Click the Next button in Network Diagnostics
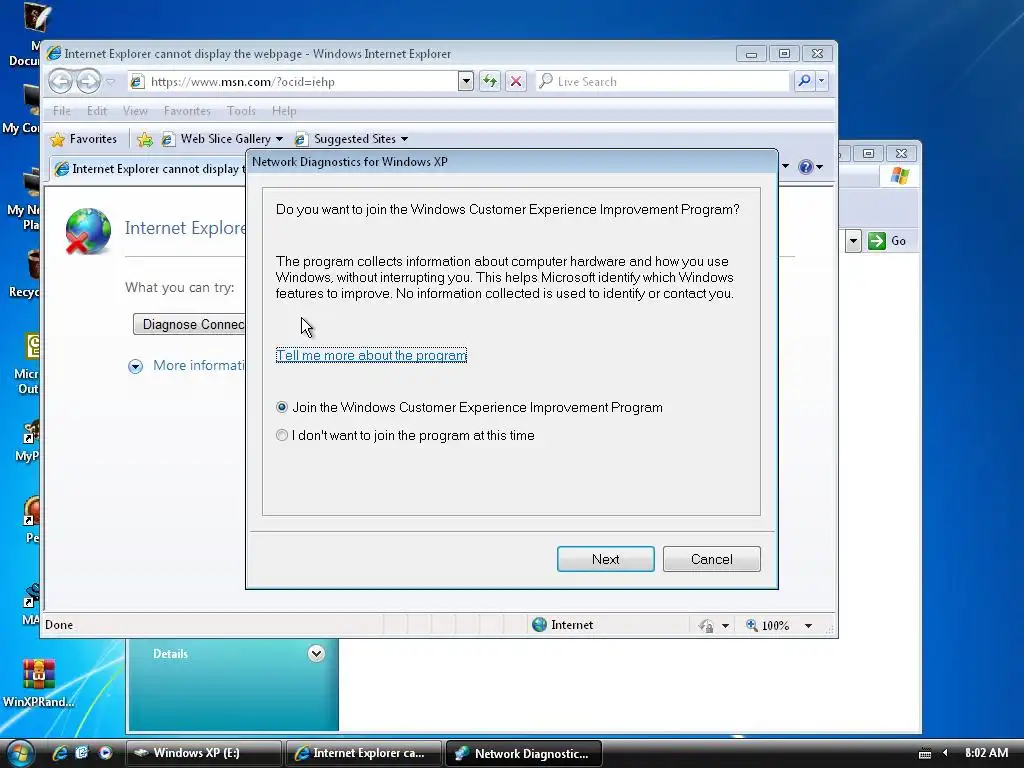 tap(605, 559)
